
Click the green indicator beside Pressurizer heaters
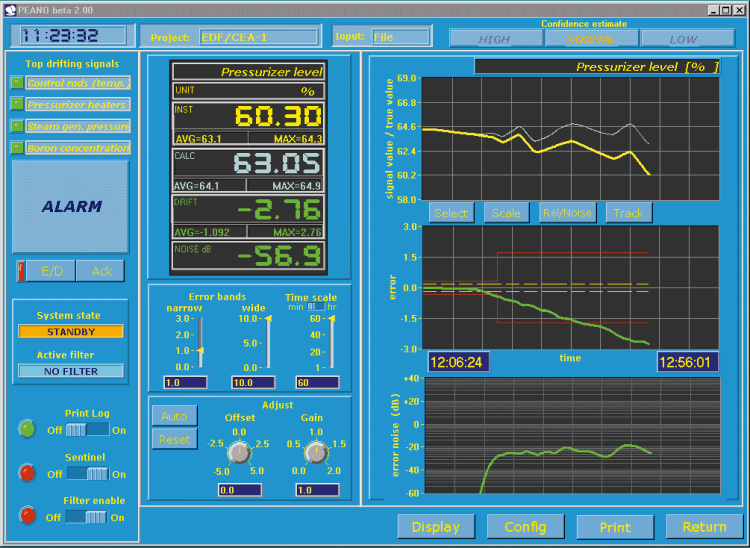pyautogui.click(x=17, y=105)
